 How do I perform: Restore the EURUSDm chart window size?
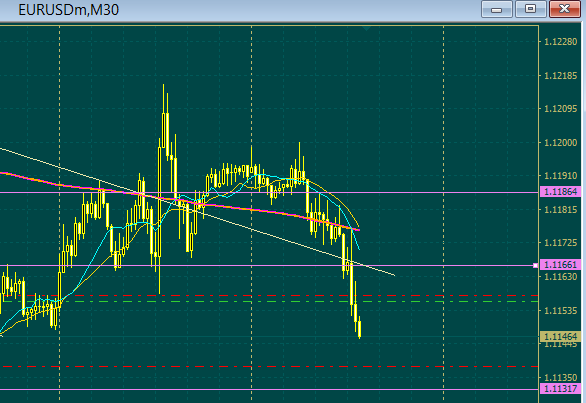[530, 9]
